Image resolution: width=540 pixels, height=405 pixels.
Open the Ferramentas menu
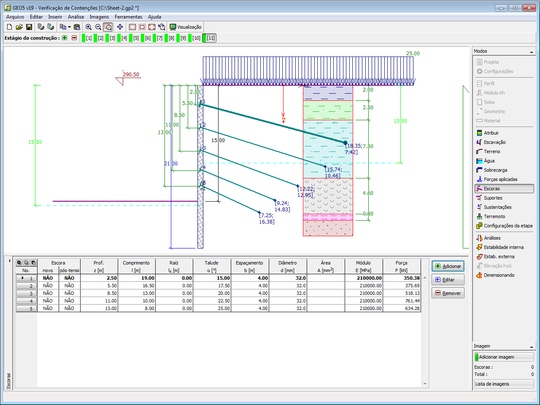tap(128, 17)
